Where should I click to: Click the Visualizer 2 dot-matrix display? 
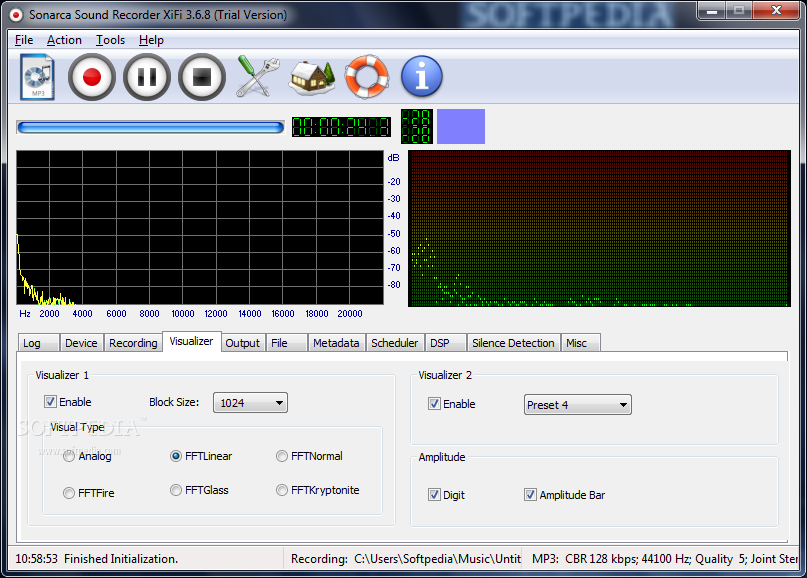[x=599, y=229]
